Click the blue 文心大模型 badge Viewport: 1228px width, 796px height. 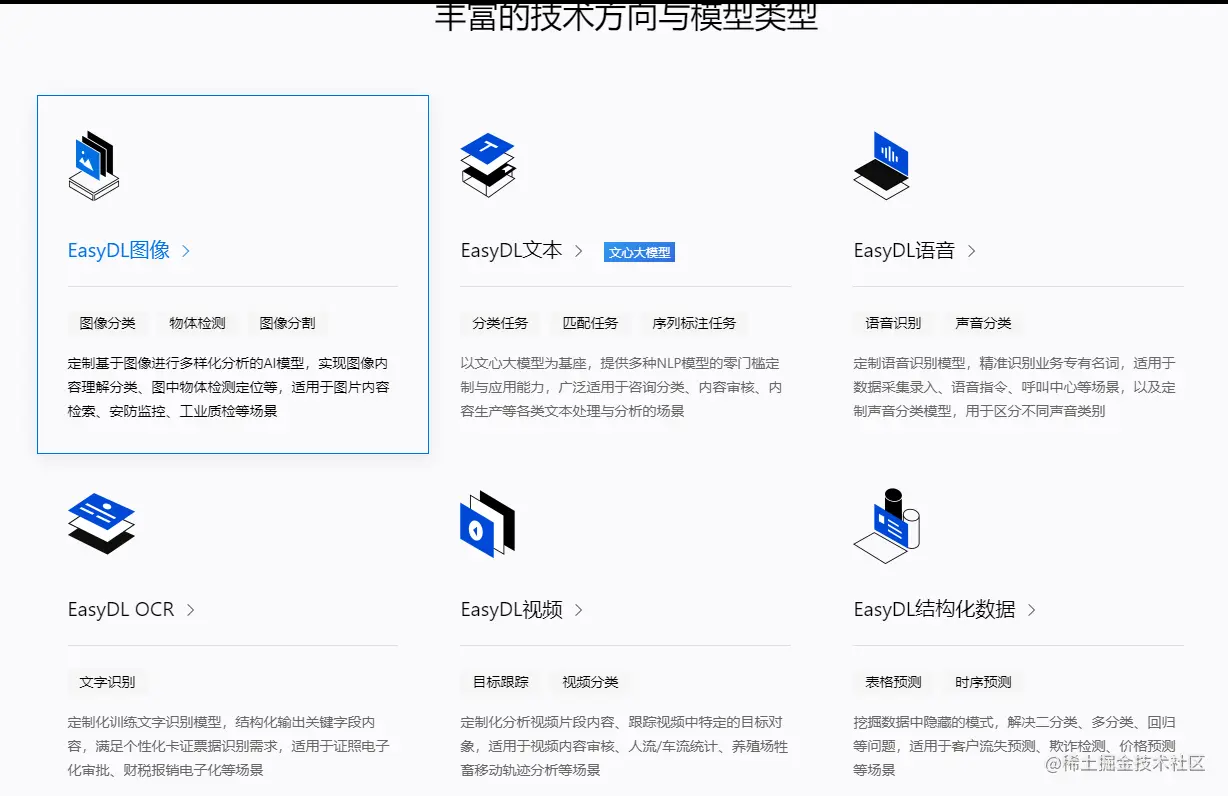(x=640, y=252)
